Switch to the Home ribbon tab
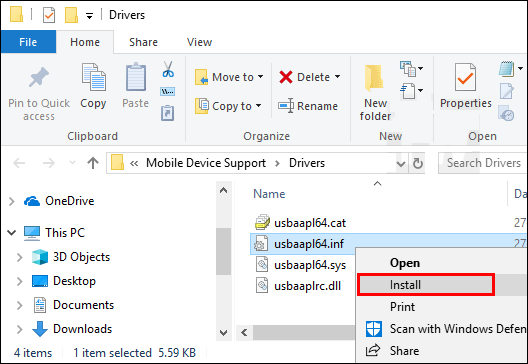Viewport: 528px width, 364px height. point(85,42)
